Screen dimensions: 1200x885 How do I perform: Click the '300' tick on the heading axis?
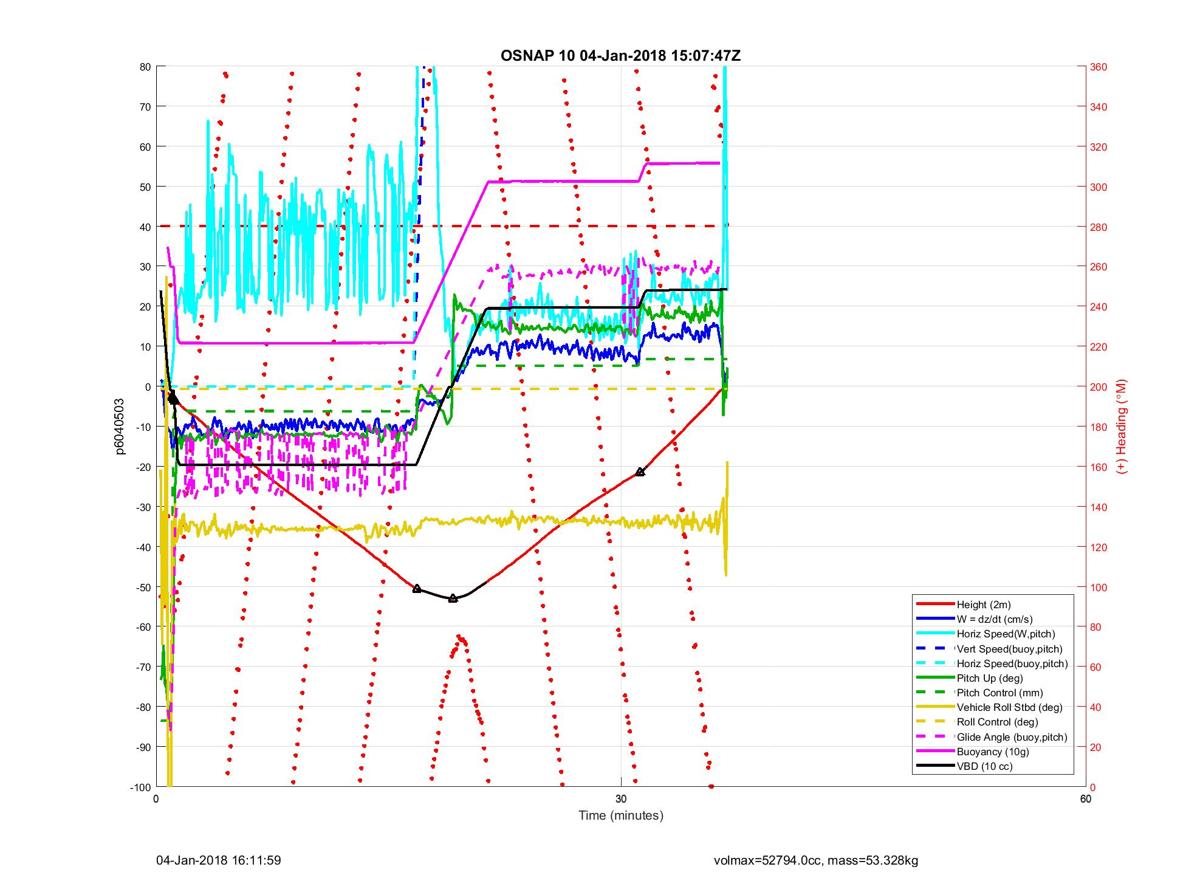click(x=1101, y=187)
